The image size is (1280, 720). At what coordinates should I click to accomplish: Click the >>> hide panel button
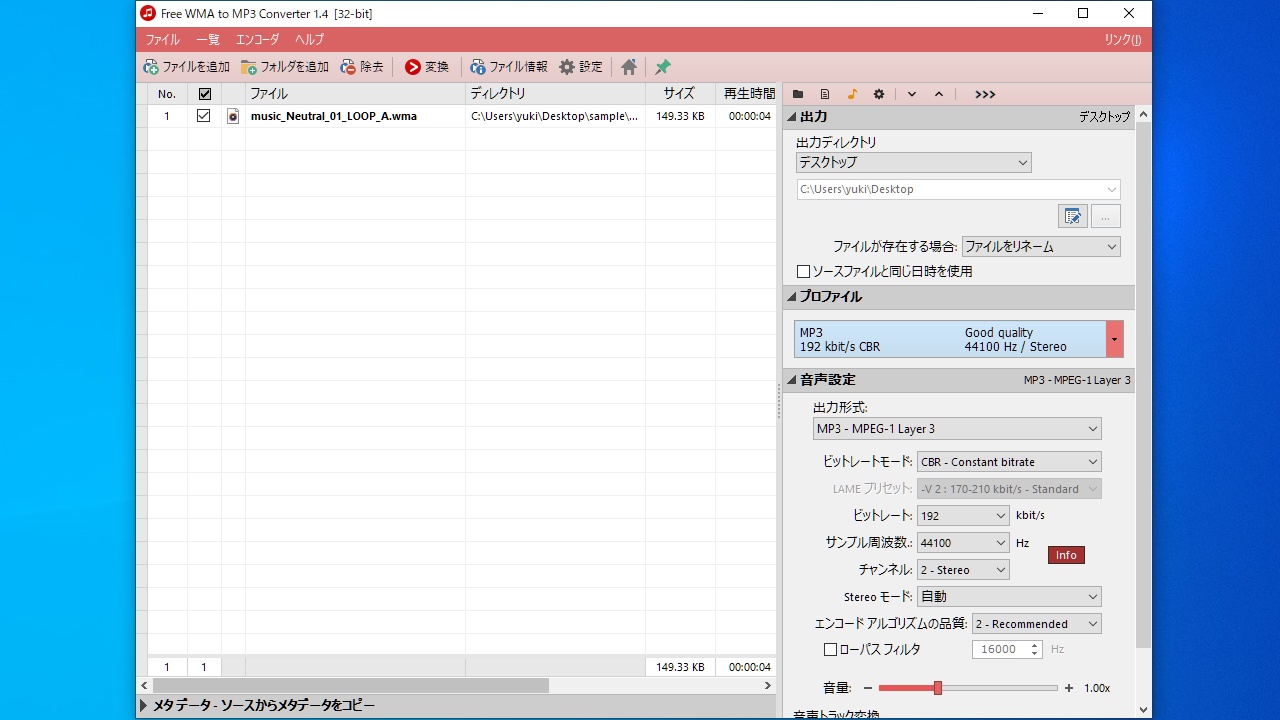[x=985, y=94]
